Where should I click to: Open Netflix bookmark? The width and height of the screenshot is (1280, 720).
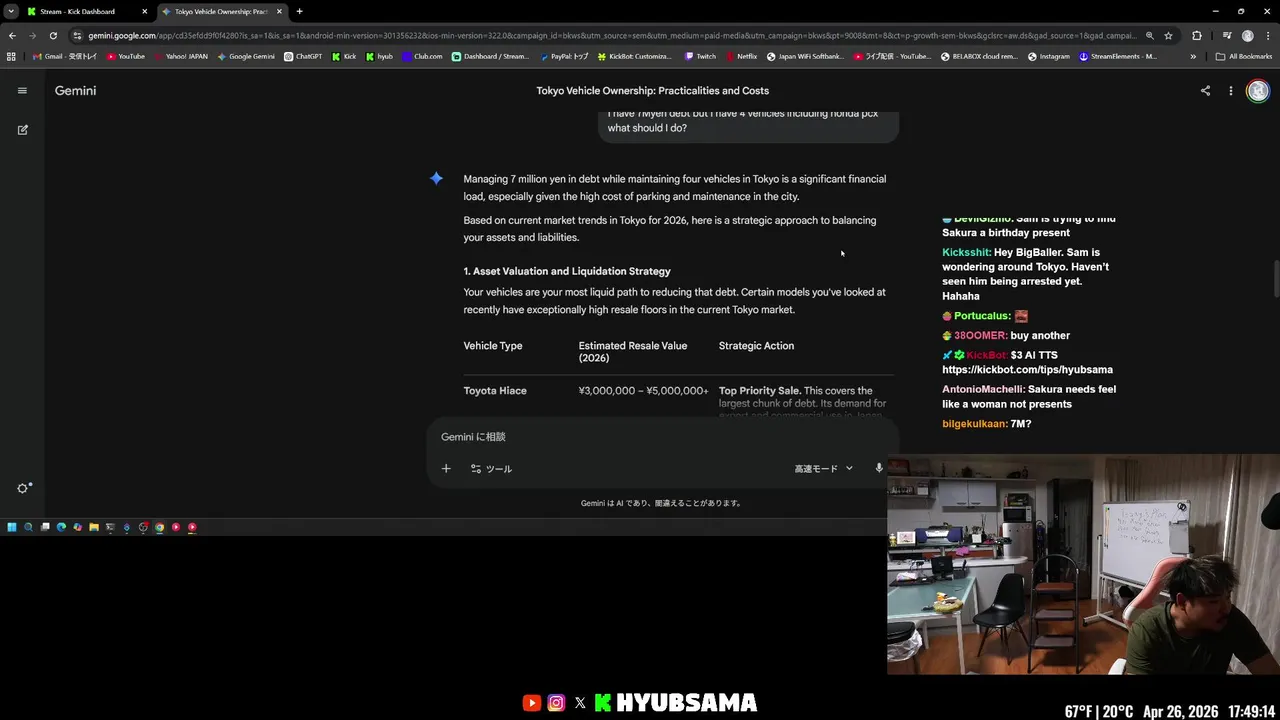coord(741,56)
